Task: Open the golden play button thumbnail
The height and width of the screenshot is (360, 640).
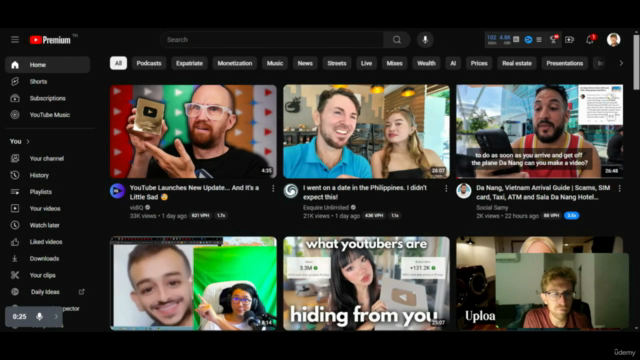Action: tap(193, 131)
